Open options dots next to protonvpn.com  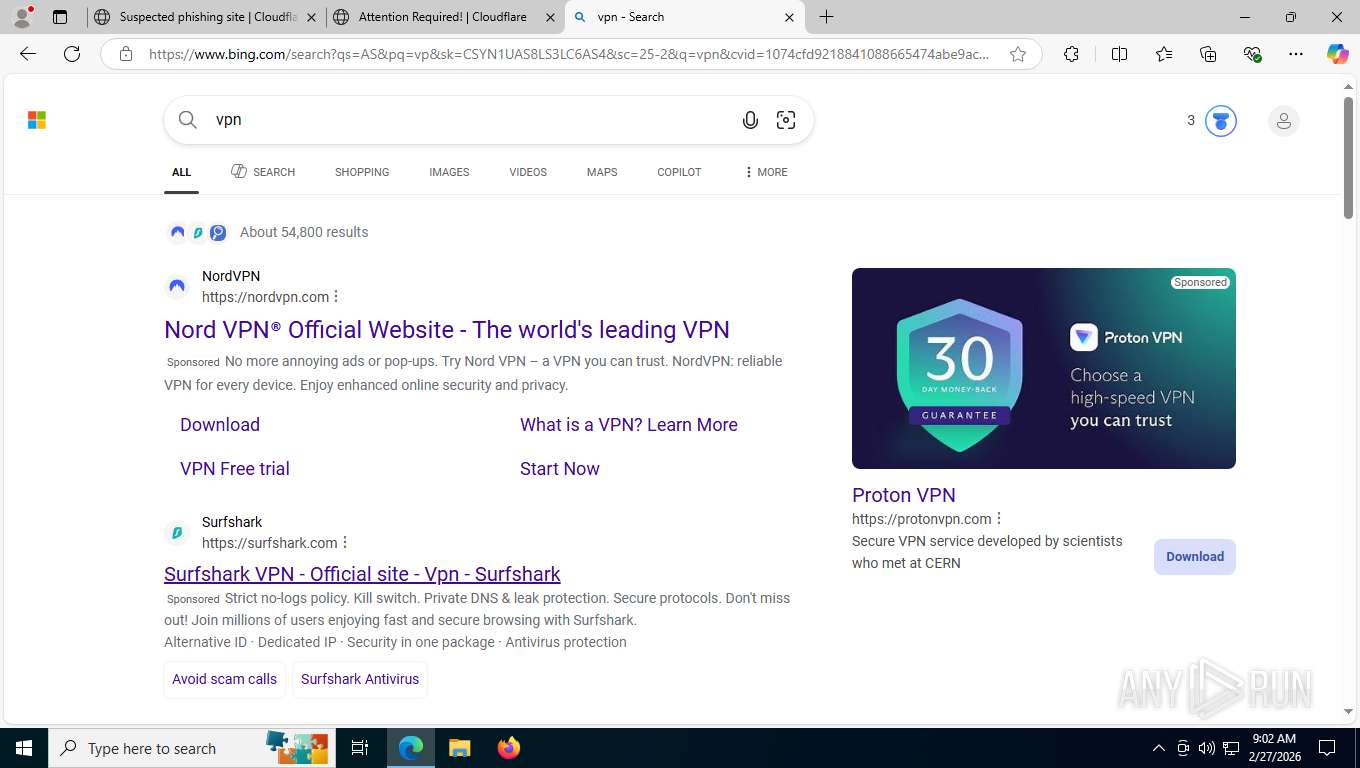999,518
